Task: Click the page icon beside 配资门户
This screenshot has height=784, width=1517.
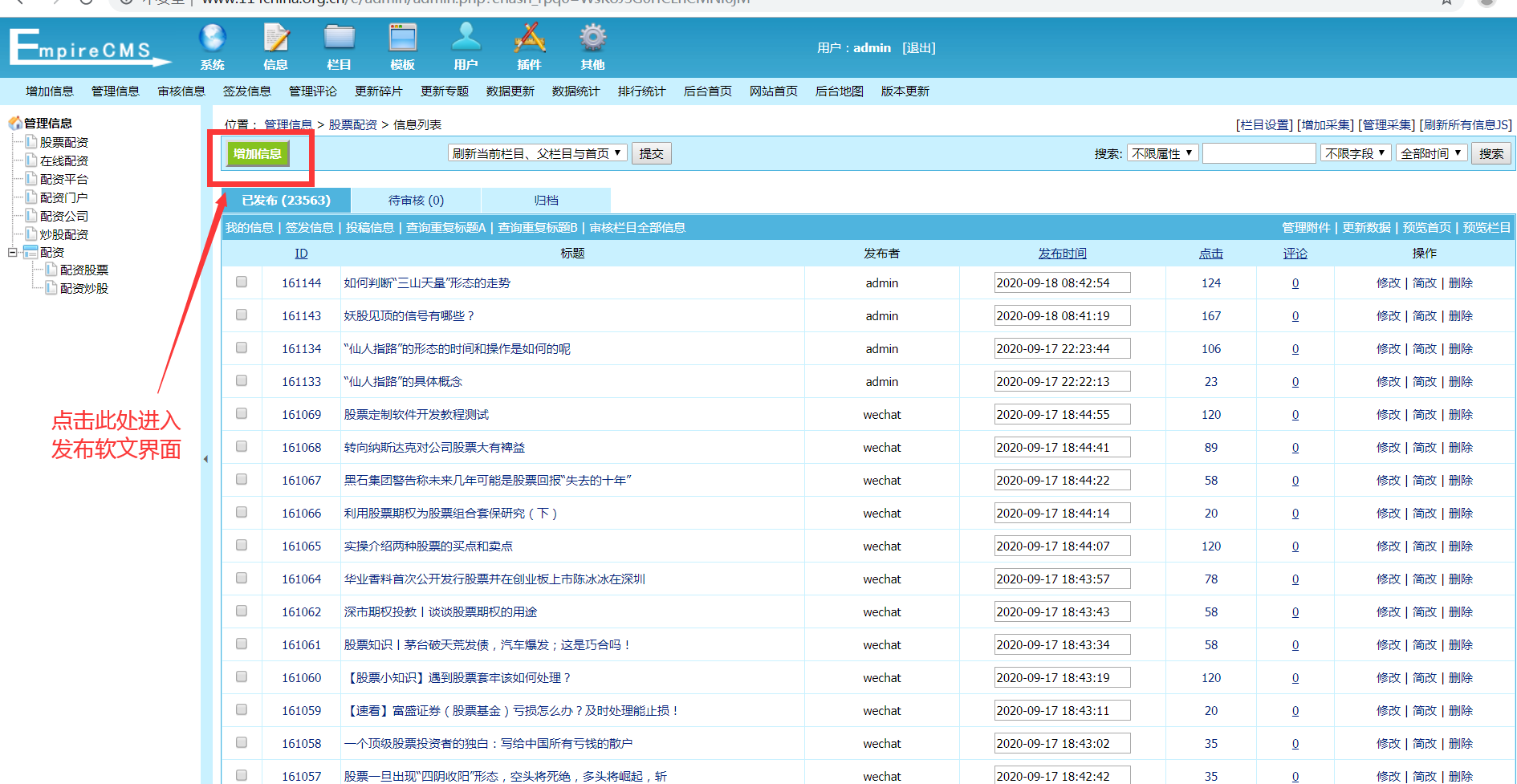Action: click(x=31, y=197)
